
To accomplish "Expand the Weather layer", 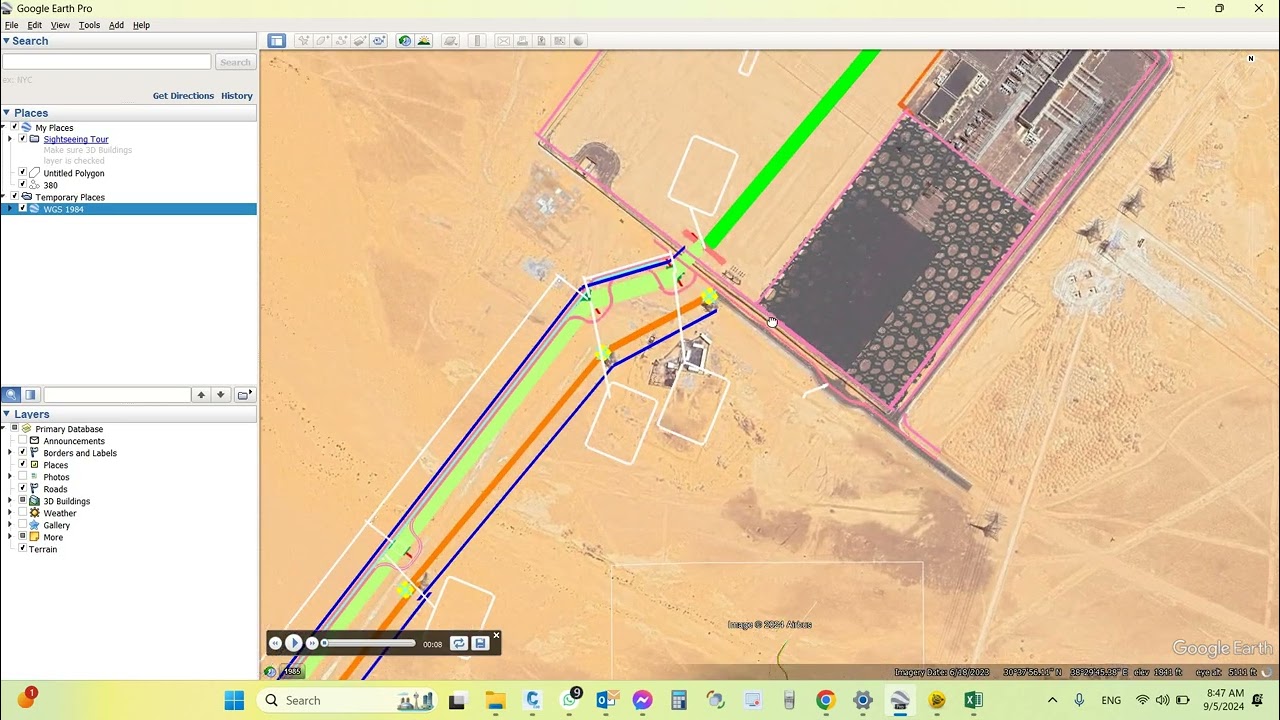I will pyautogui.click(x=10, y=513).
